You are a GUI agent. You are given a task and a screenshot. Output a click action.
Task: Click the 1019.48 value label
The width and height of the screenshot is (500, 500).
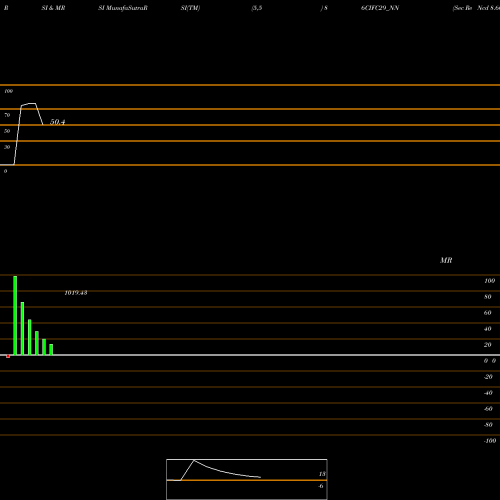click(x=76, y=293)
